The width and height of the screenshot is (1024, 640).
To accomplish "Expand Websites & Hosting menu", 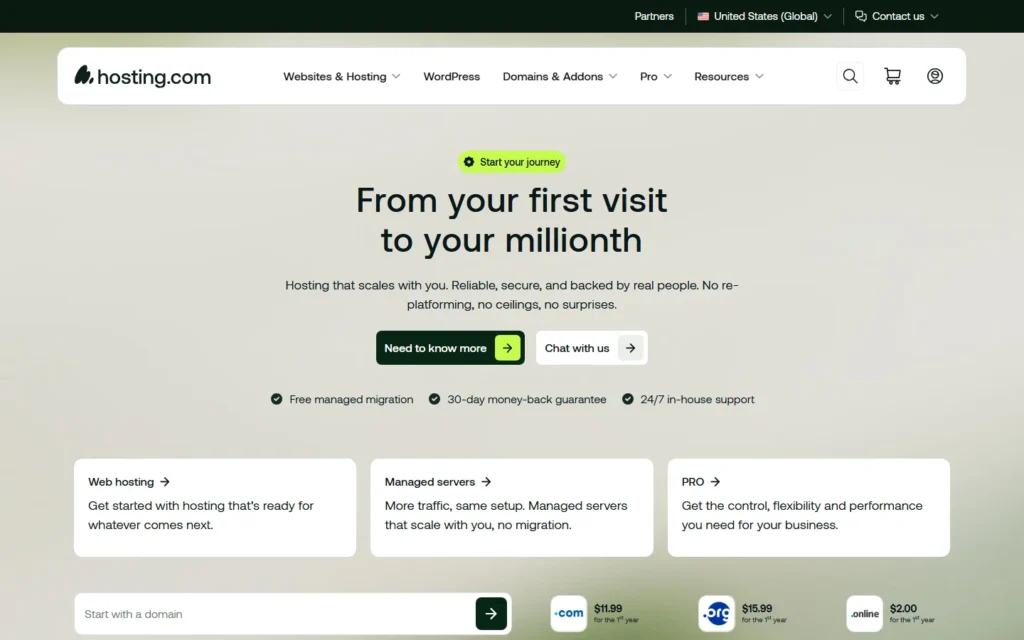I will coord(342,76).
